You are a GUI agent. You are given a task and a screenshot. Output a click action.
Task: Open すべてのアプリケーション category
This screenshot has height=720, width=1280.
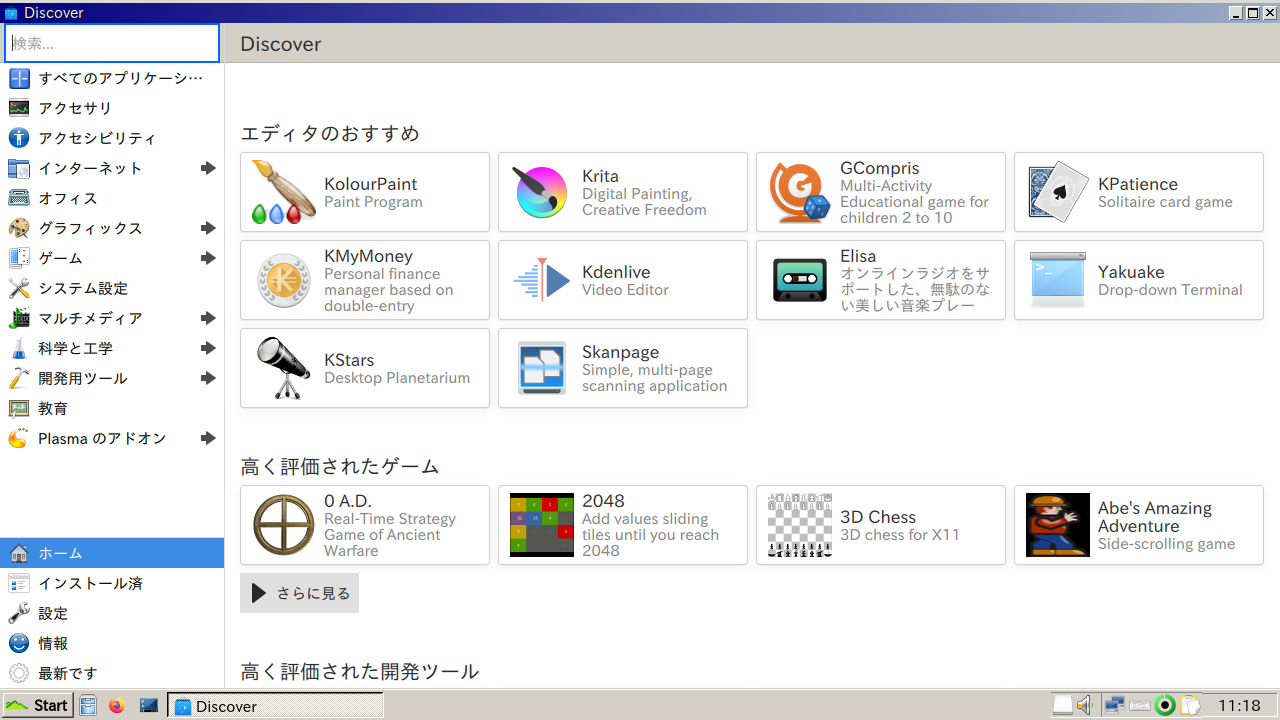[112, 78]
